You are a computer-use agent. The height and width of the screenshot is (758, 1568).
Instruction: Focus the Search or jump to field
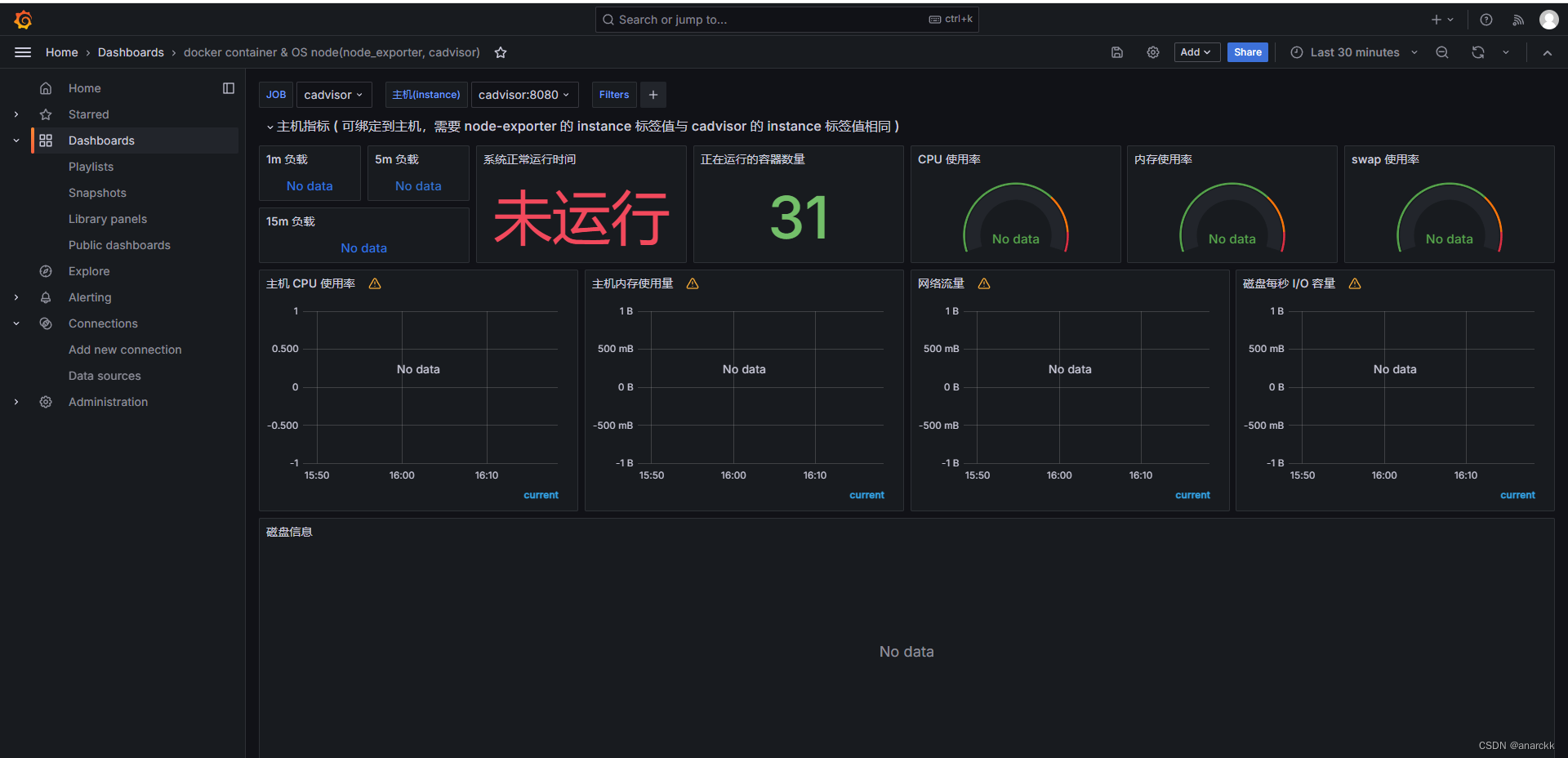point(786,20)
